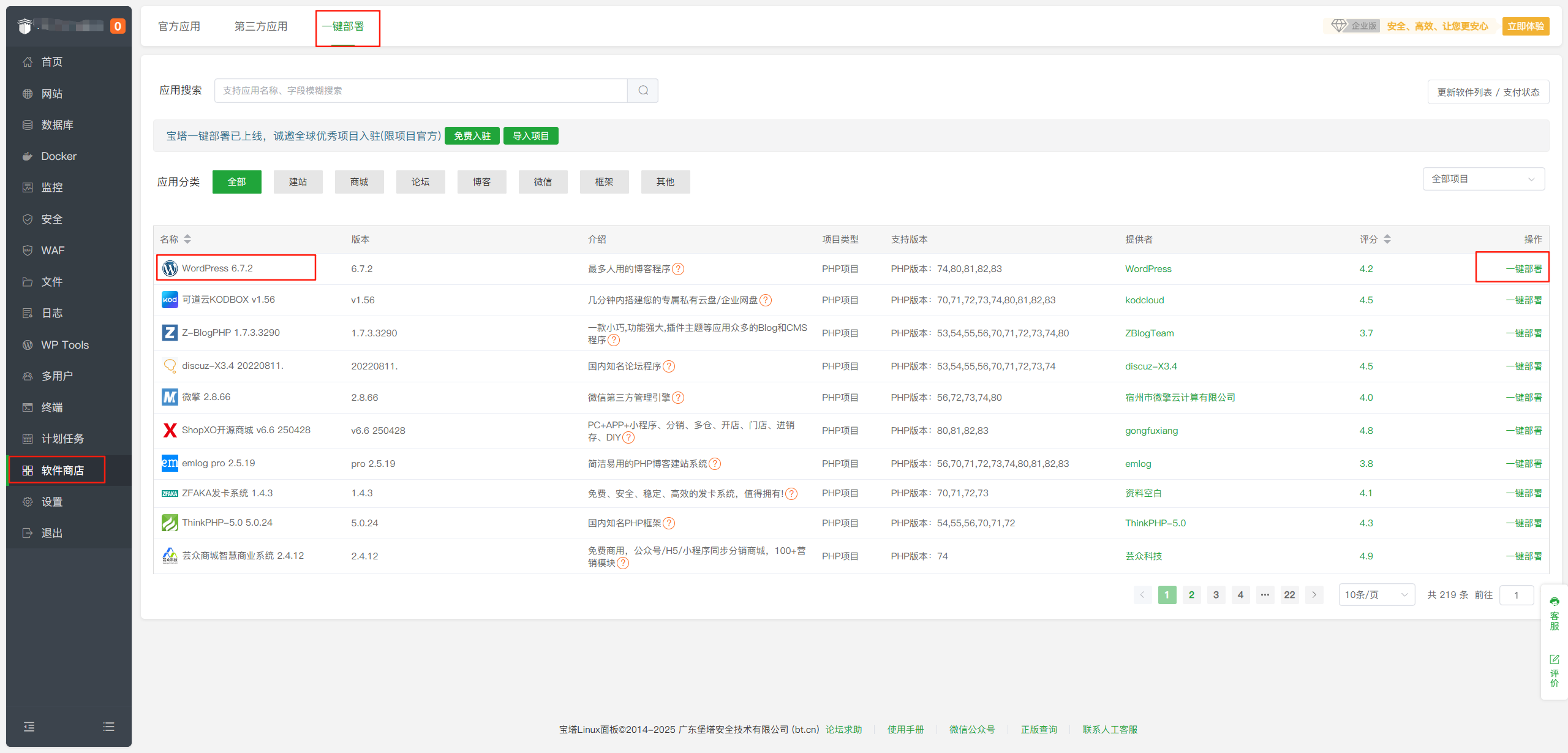1568x753 pixels.
Task: Switch to the 第三方应用 tab
Action: pos(261,26)
